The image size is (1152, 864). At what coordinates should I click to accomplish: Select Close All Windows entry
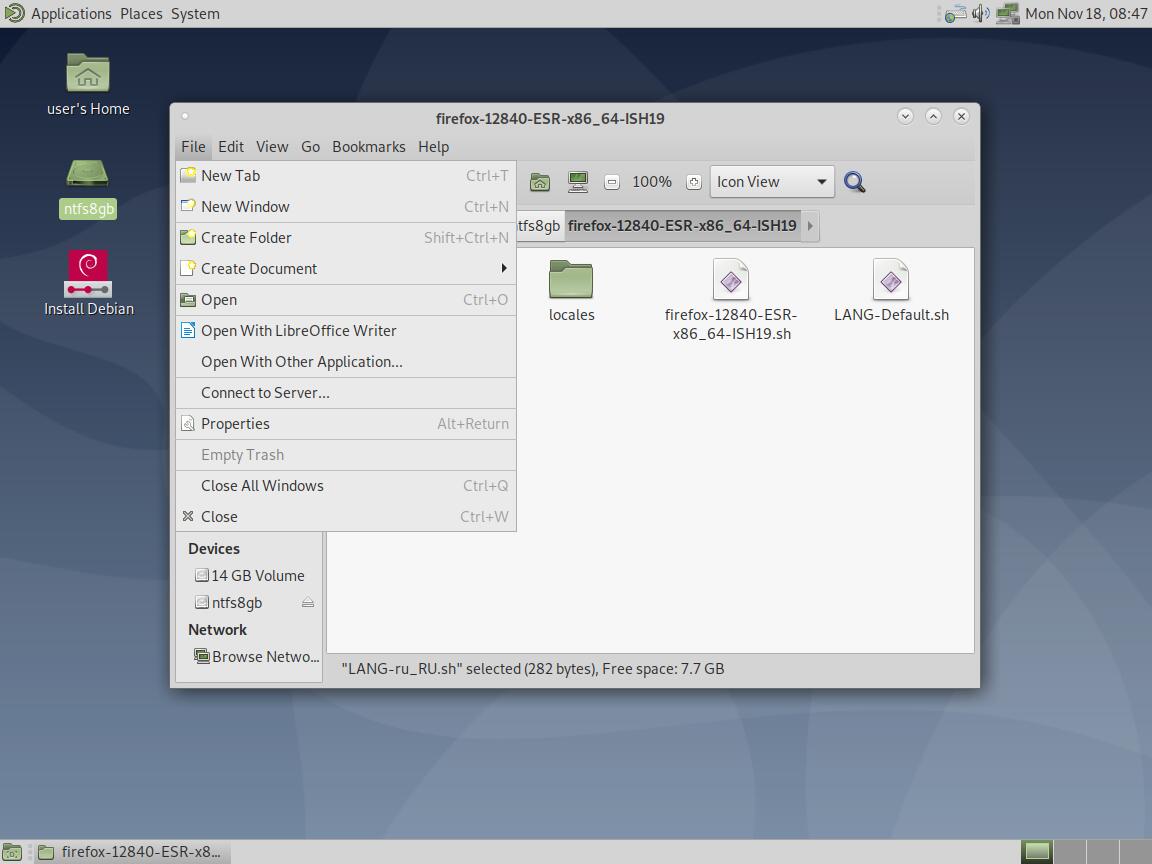point(346,486)
